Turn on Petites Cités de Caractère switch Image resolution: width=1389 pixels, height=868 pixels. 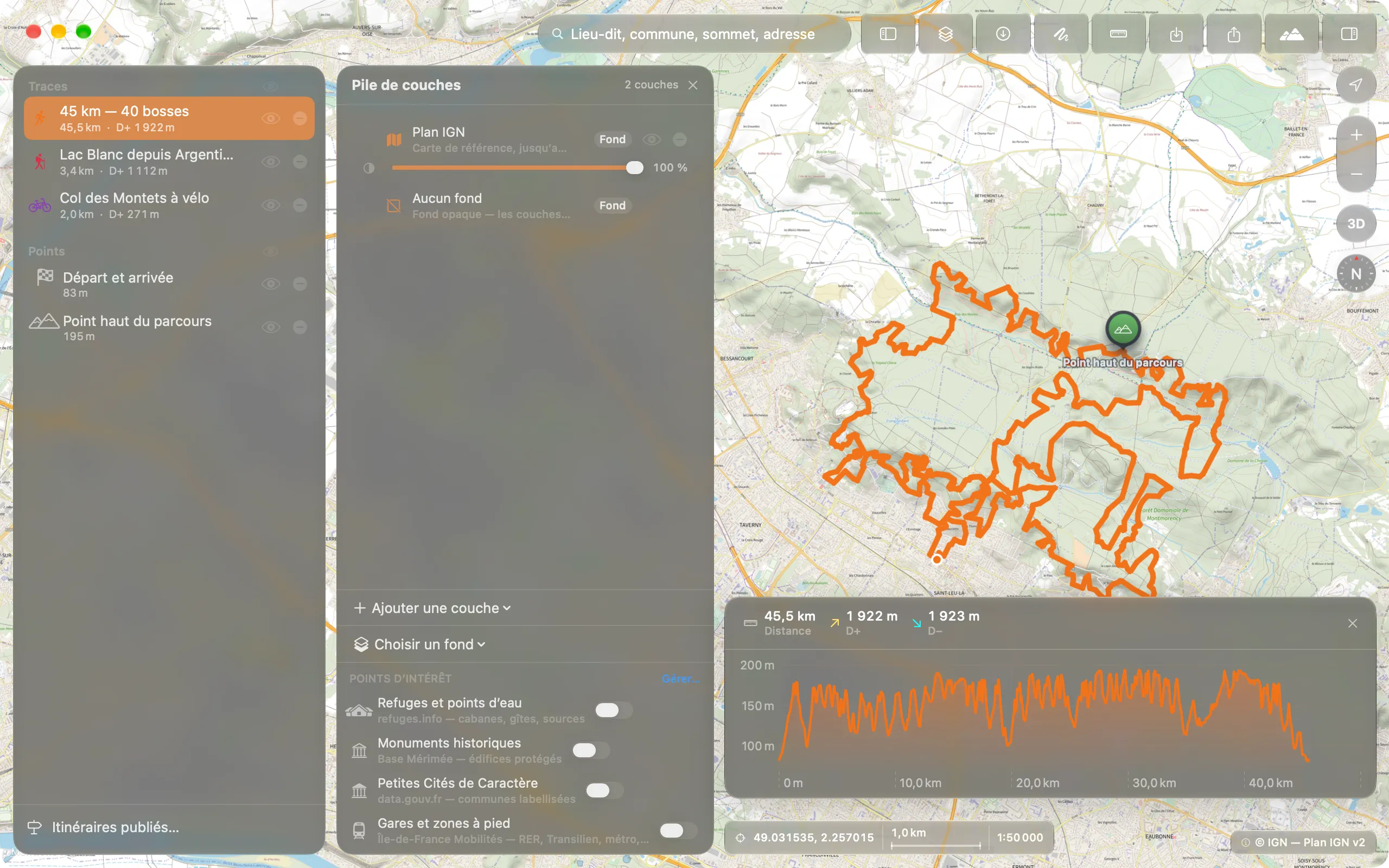[604, 790]
